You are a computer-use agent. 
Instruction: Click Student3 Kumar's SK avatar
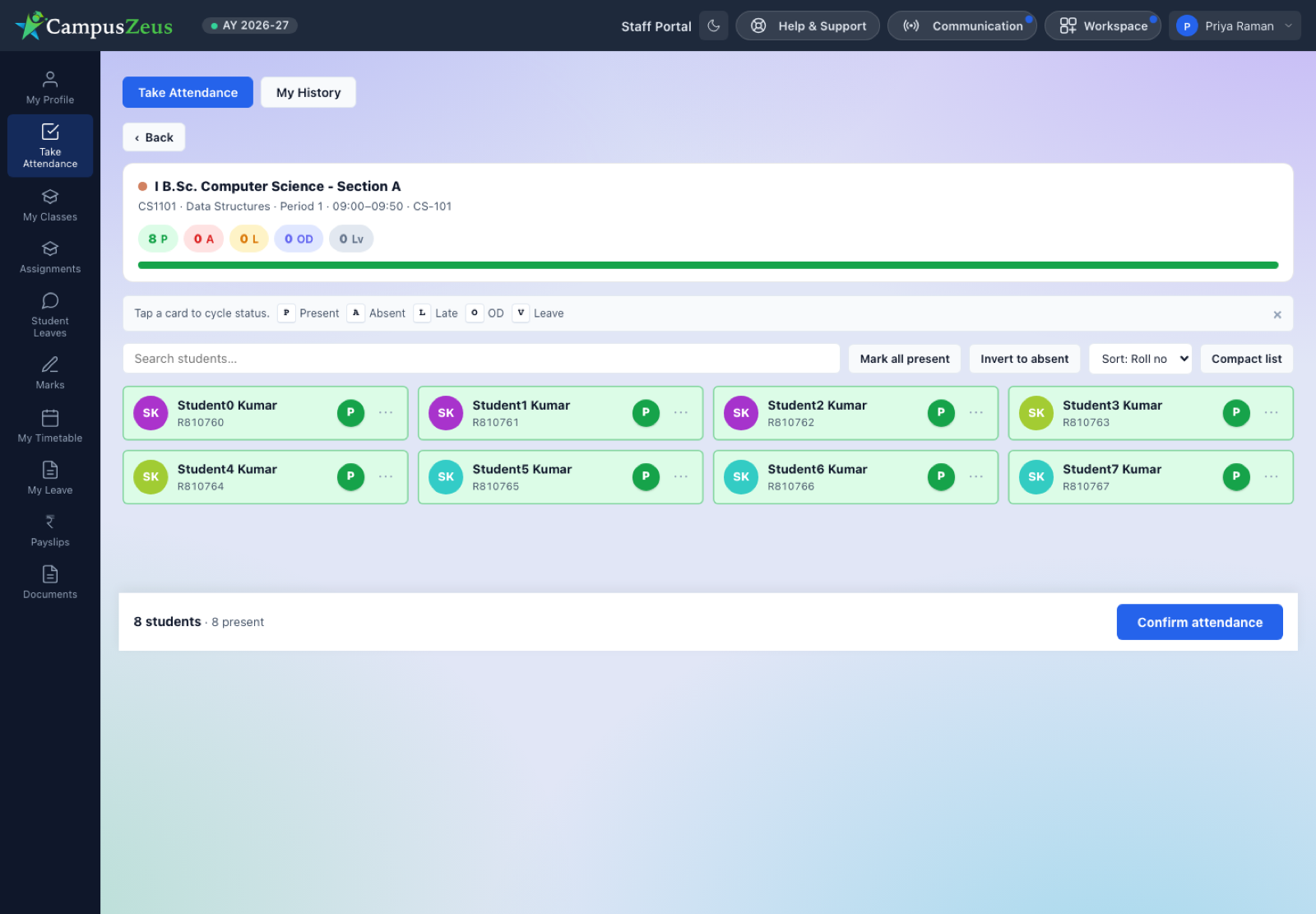pos(1036,413)
